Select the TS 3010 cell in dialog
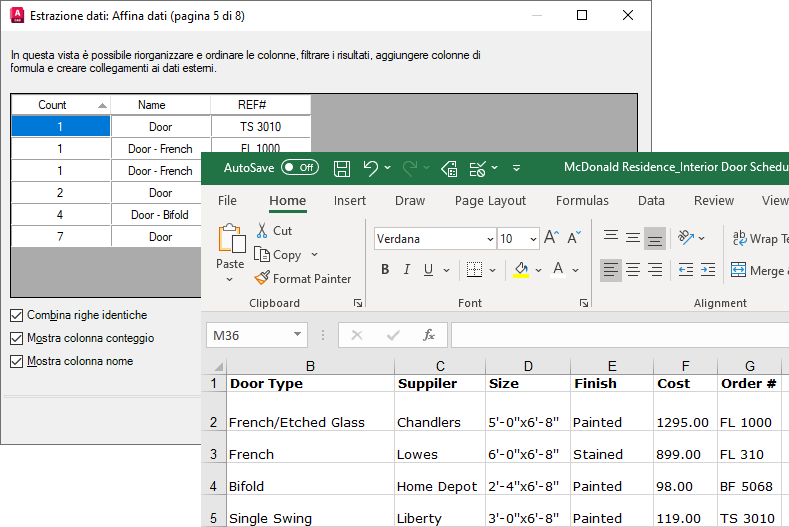Screen dimensions: 789x527 [261, 126]
